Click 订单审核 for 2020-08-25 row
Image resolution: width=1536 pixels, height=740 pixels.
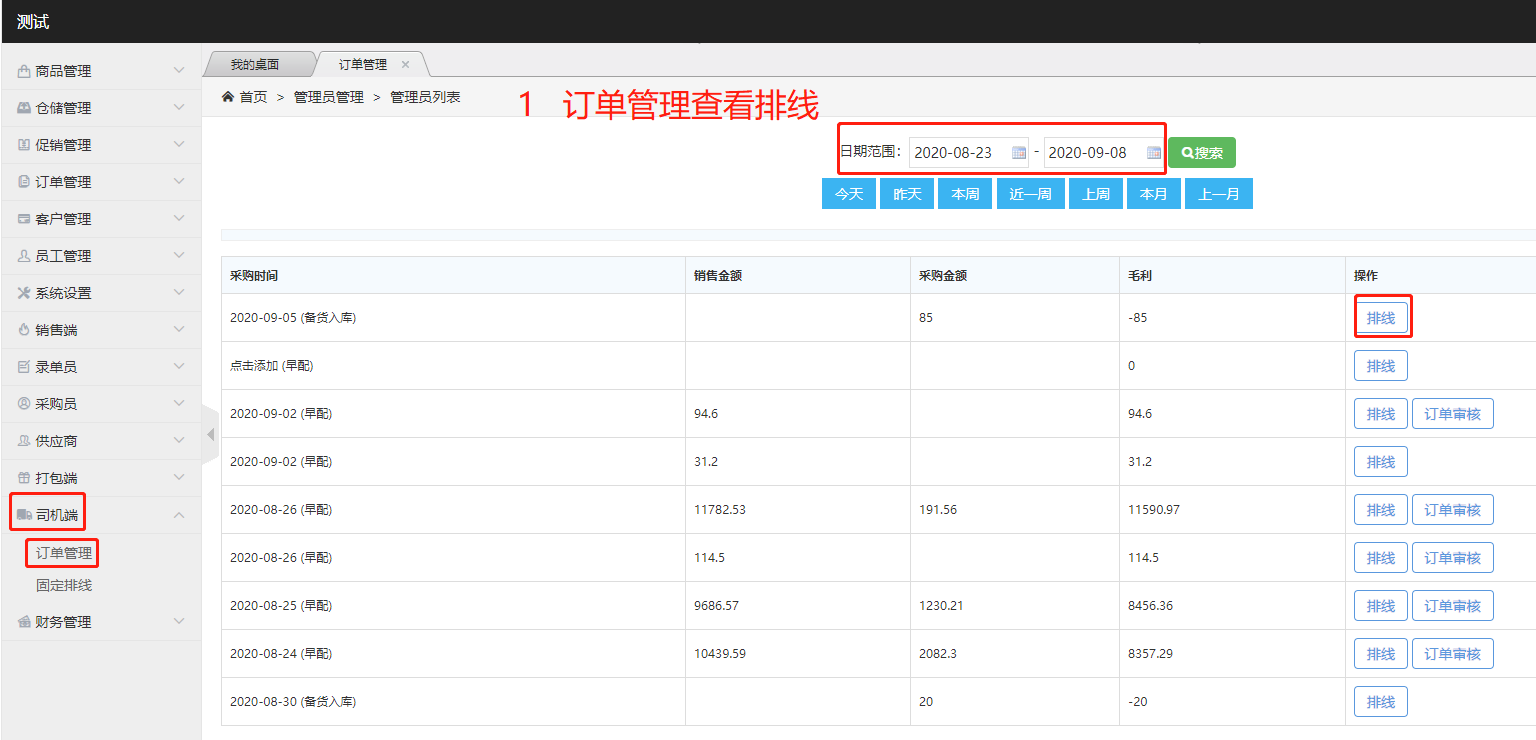[x=1452, y=606]
